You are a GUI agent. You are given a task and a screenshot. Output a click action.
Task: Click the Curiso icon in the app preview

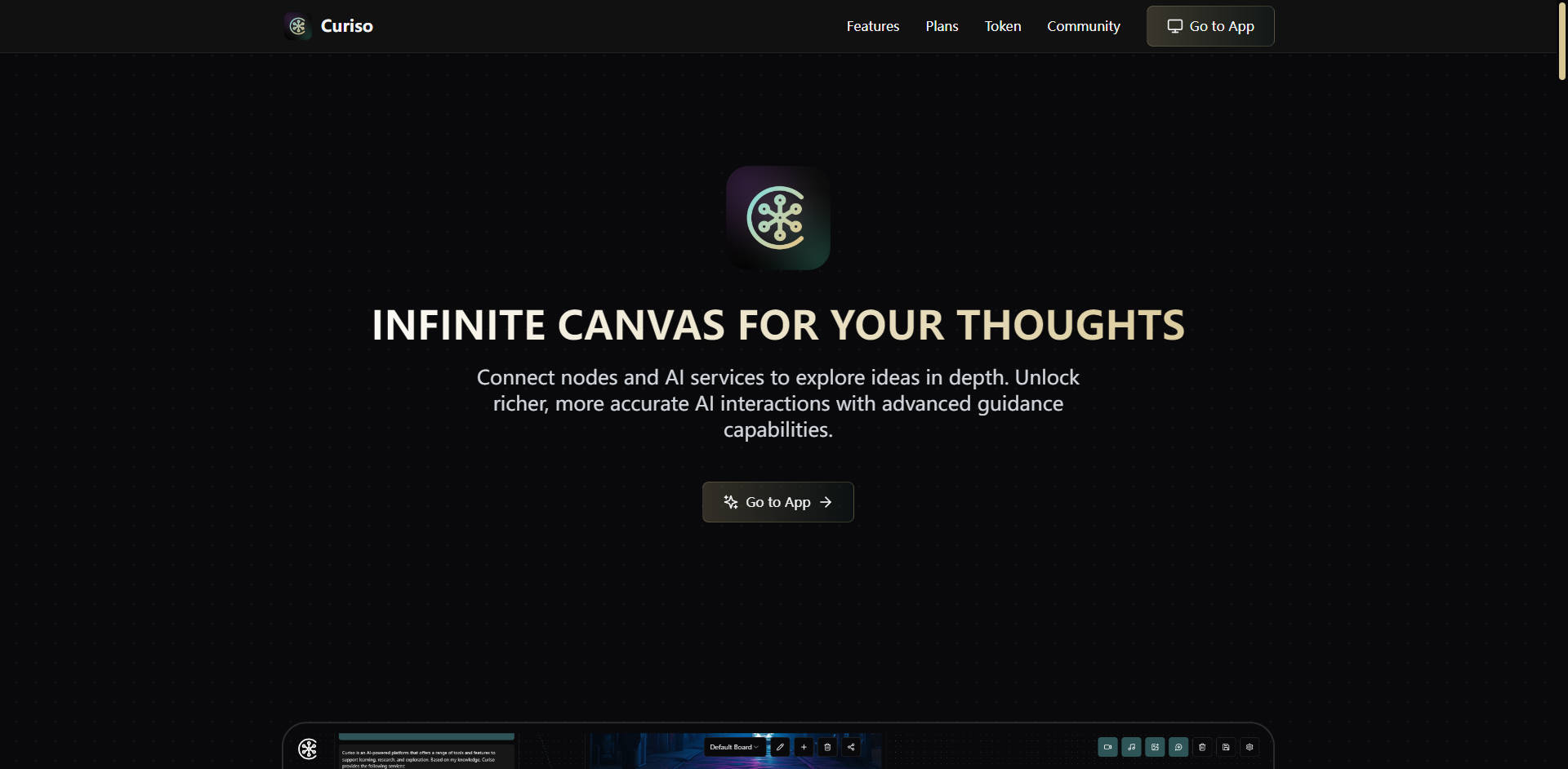(308, 749)
